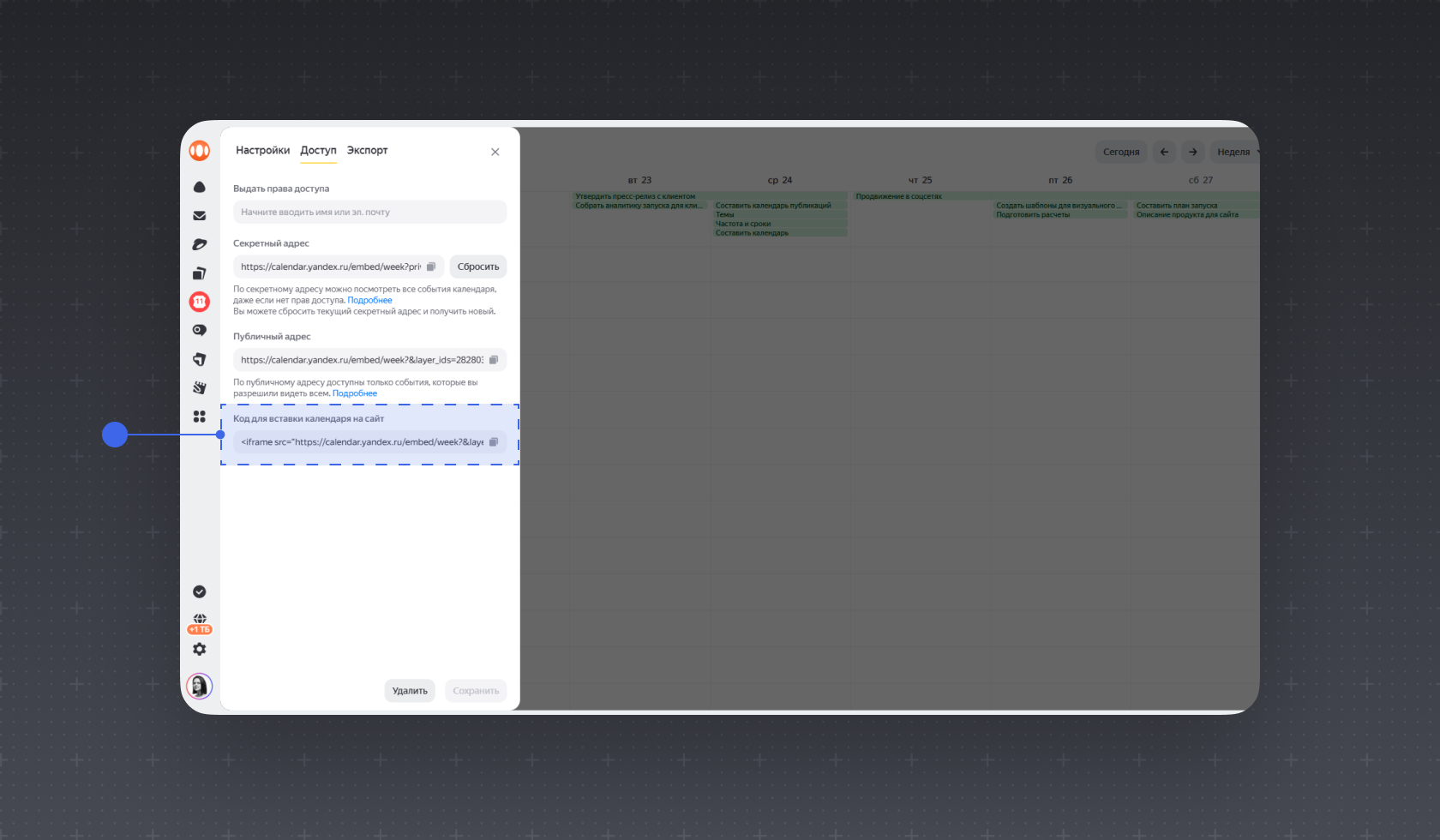
Task: Open Yandex Disk flying-saucer icon
Action: coord(200,244)
